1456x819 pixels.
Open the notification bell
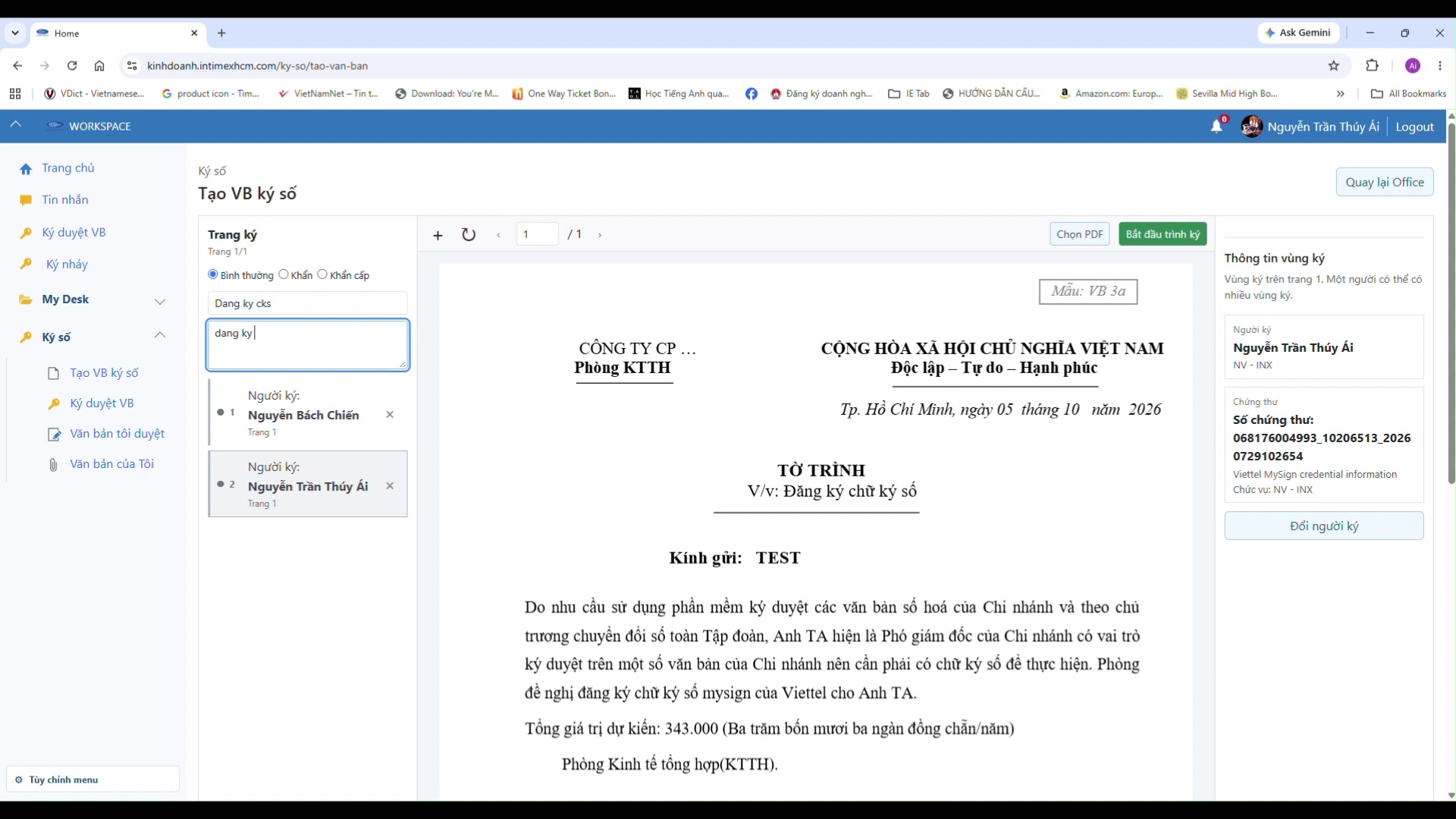pos(1216,126)
